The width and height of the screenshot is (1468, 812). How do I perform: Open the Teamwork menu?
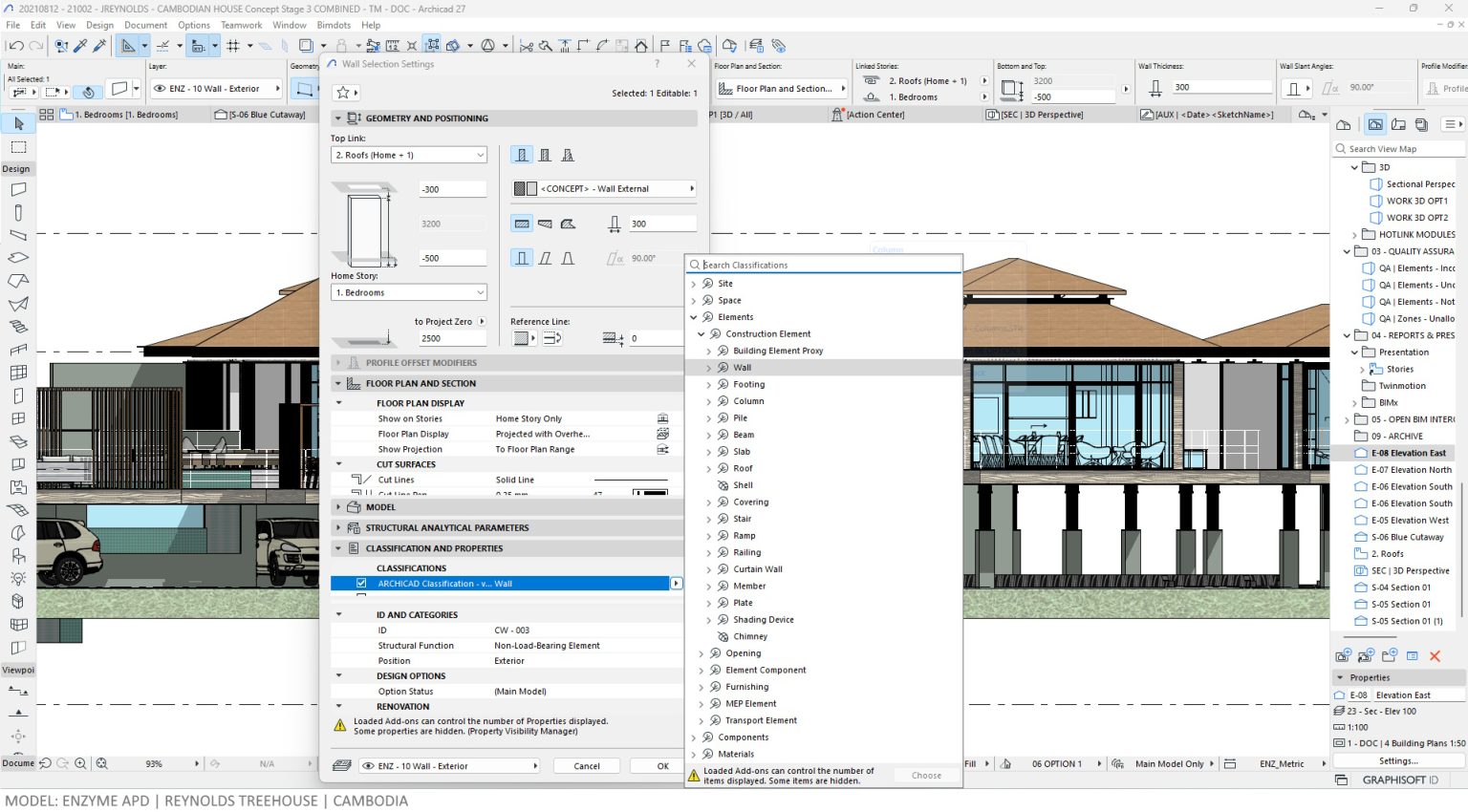pos(241,25)
